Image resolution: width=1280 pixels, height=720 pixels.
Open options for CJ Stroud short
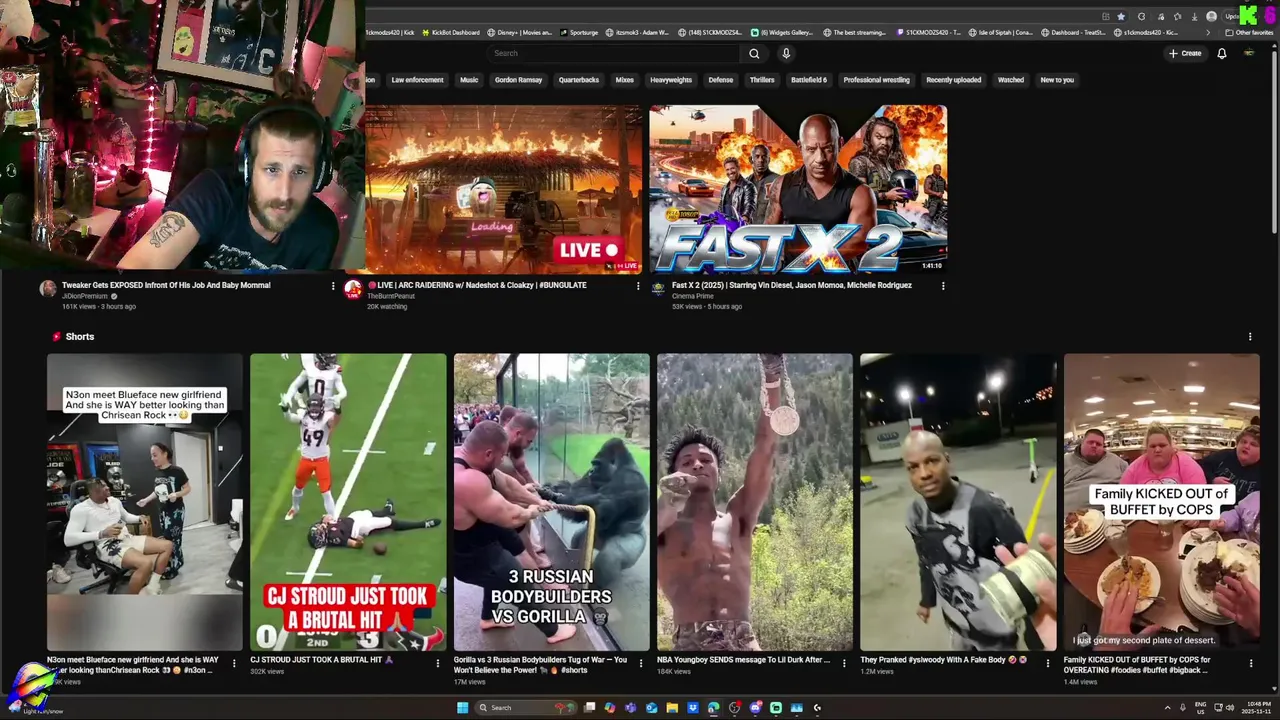[x=437, y=663]
